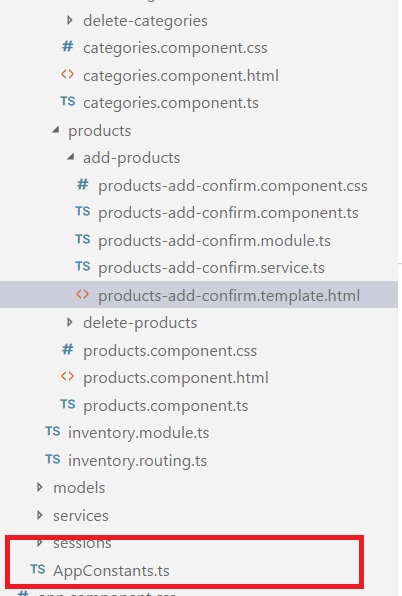Viewport: 402px width, 596px height.
Task: Click the TS icon beside inventory.routing.ts
Action: (53, 459)
